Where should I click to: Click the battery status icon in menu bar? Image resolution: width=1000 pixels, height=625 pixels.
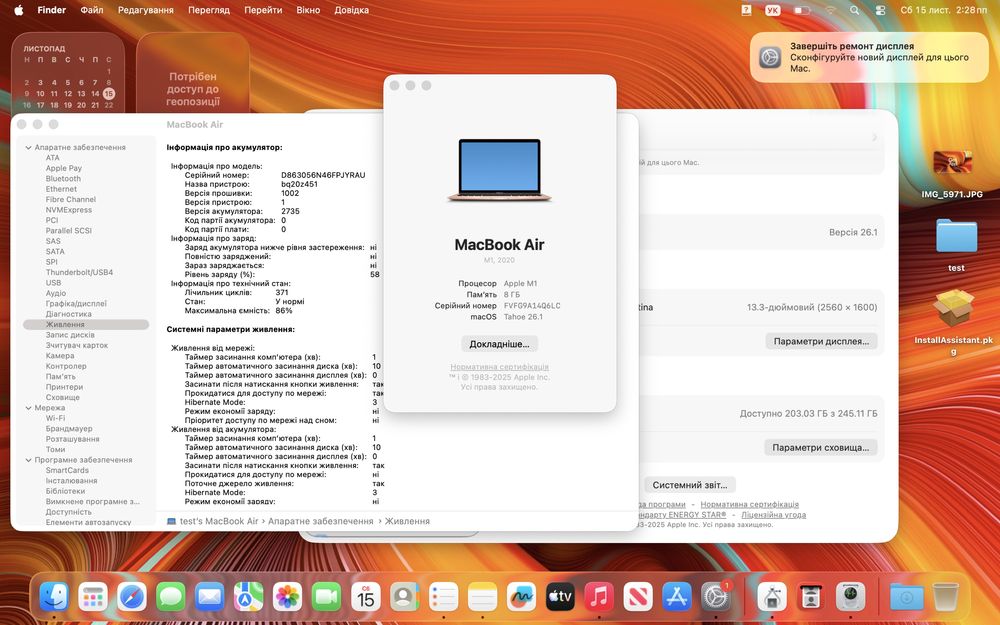[x=802, y=10]
